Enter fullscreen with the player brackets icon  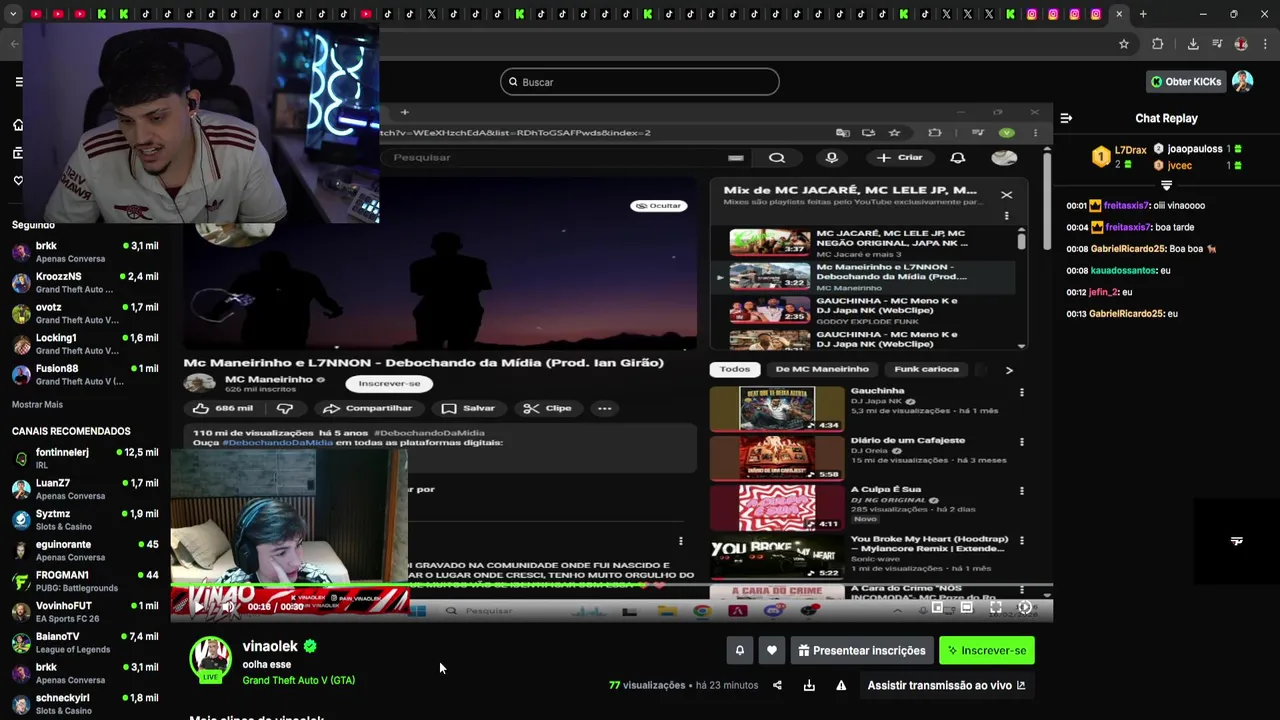click(x=996, y=607)
